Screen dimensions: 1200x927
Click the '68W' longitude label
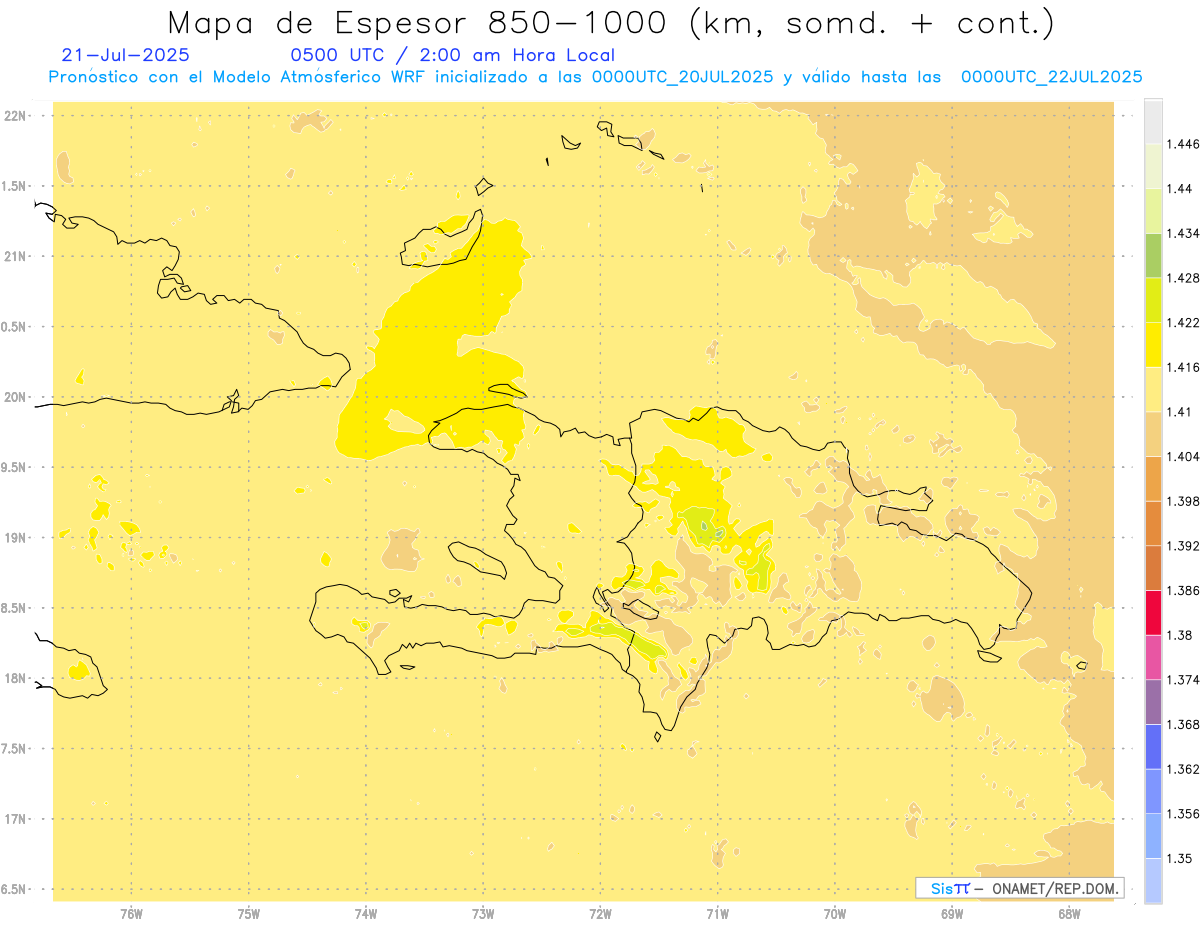click(x=1069, y=914)
